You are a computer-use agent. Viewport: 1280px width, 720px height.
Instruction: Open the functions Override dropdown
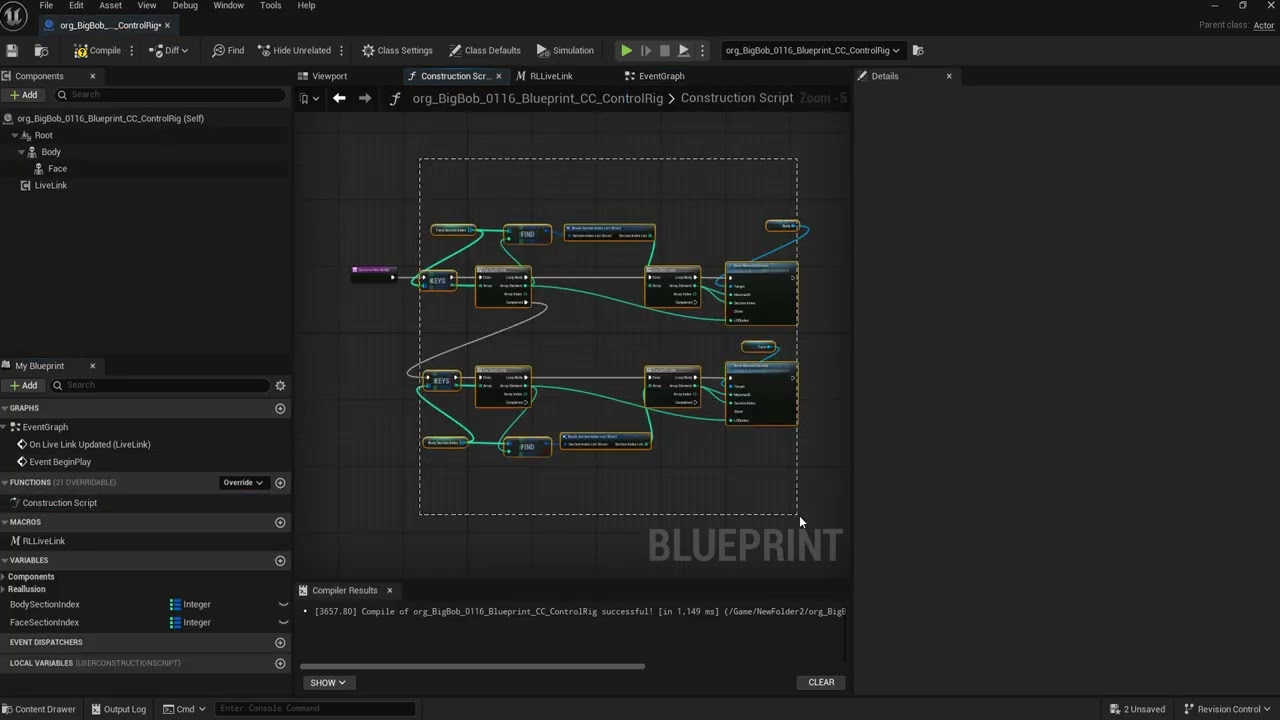pos(243,483)
